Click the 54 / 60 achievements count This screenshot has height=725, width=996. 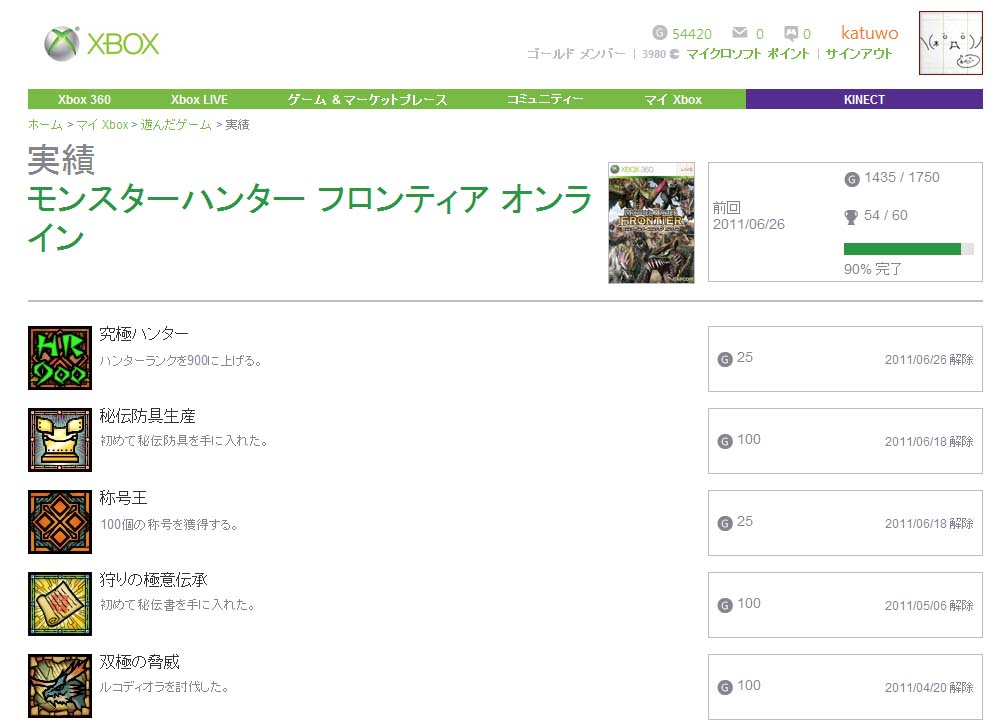pos(885,216)
